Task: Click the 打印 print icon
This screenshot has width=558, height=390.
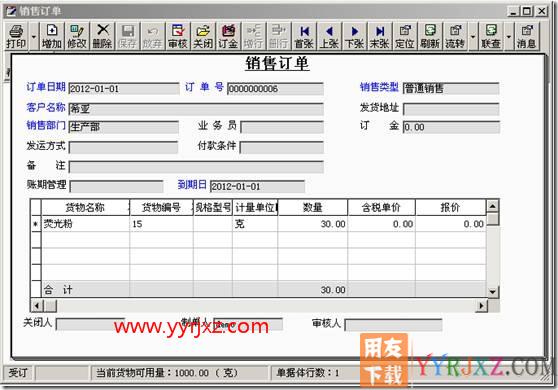Action: pyautogui.click(x=16, y=36)
